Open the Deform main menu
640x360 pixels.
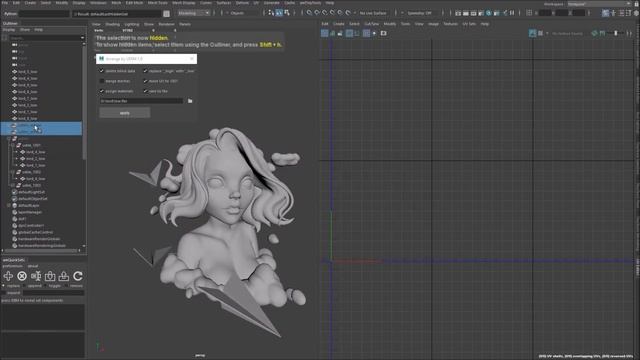[x=242, y=3]
